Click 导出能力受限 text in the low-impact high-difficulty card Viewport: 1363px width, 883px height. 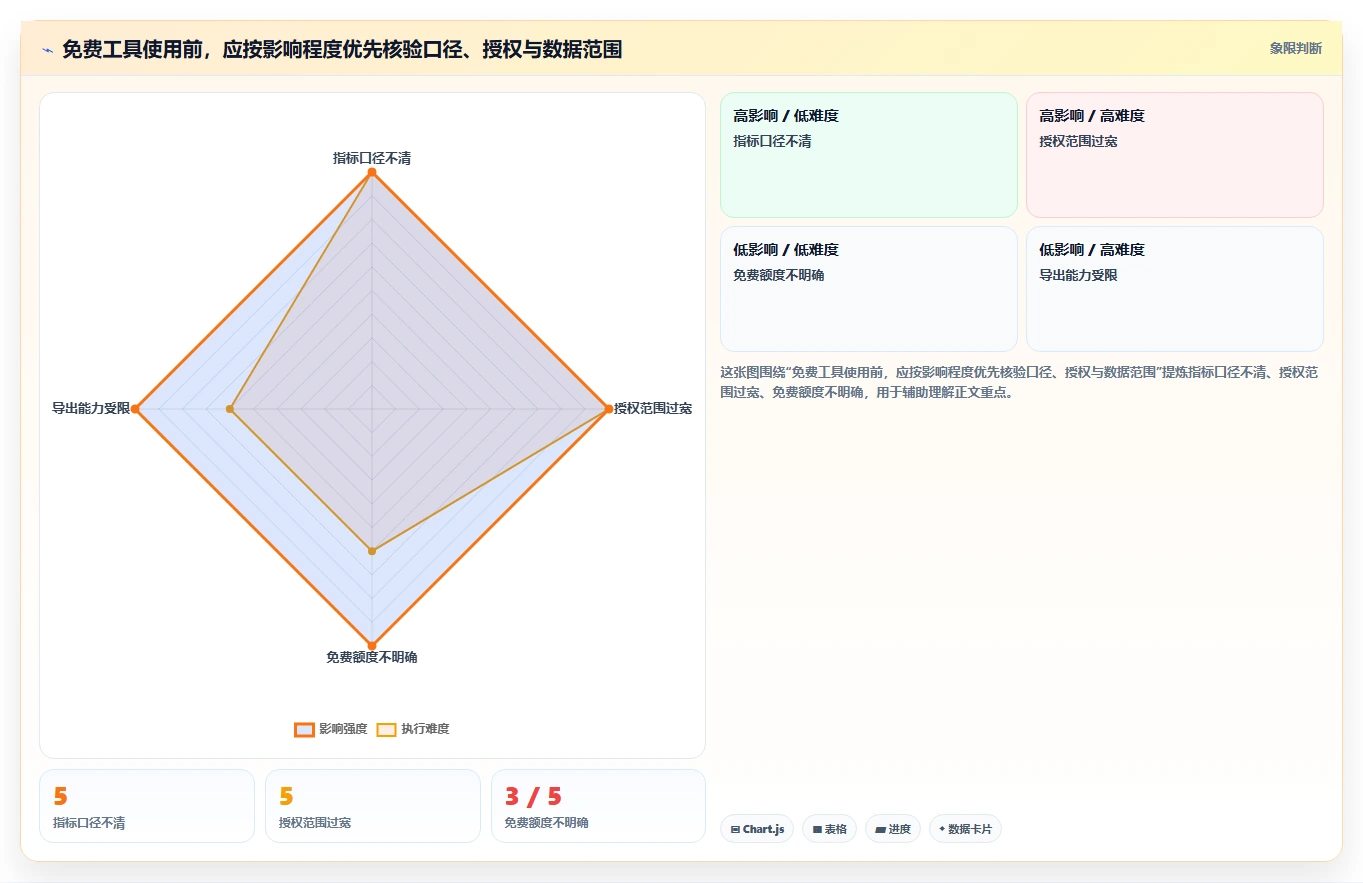tap(1078, 275)
